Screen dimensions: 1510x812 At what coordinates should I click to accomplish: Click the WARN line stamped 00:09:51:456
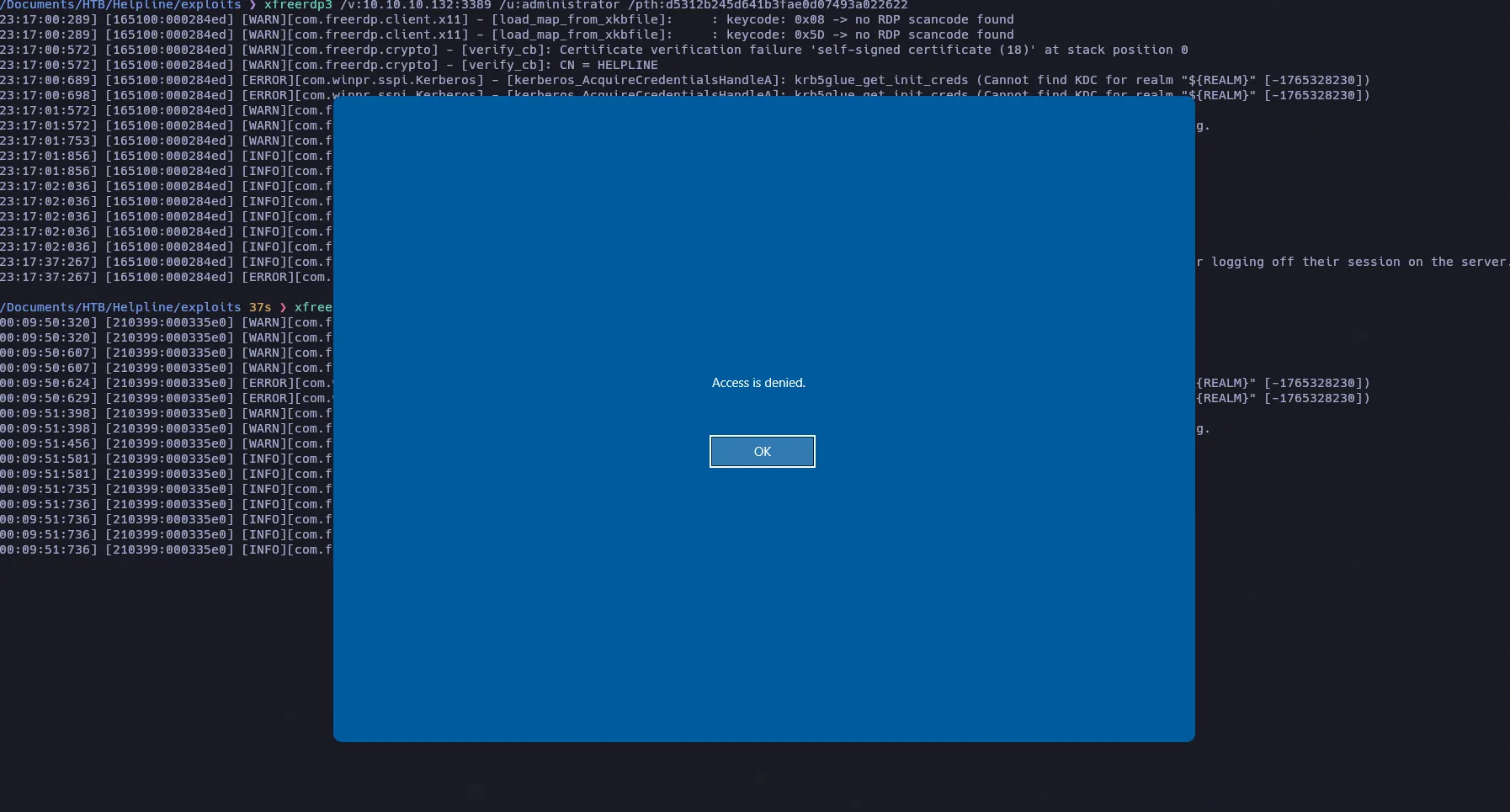click(x=167, y=443)
